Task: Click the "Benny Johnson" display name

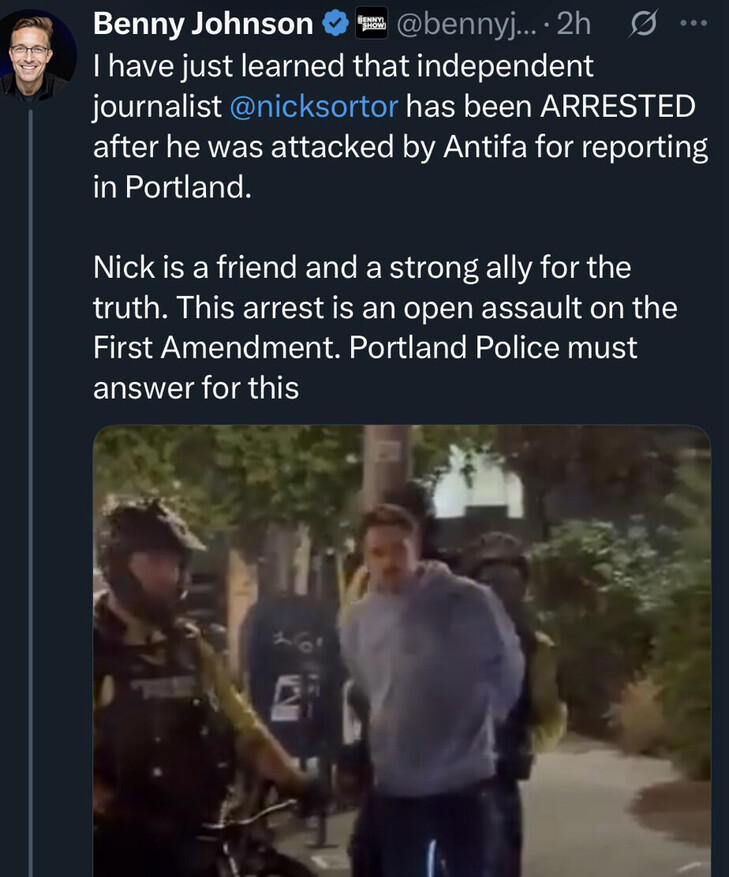Action: click(202, 25)
